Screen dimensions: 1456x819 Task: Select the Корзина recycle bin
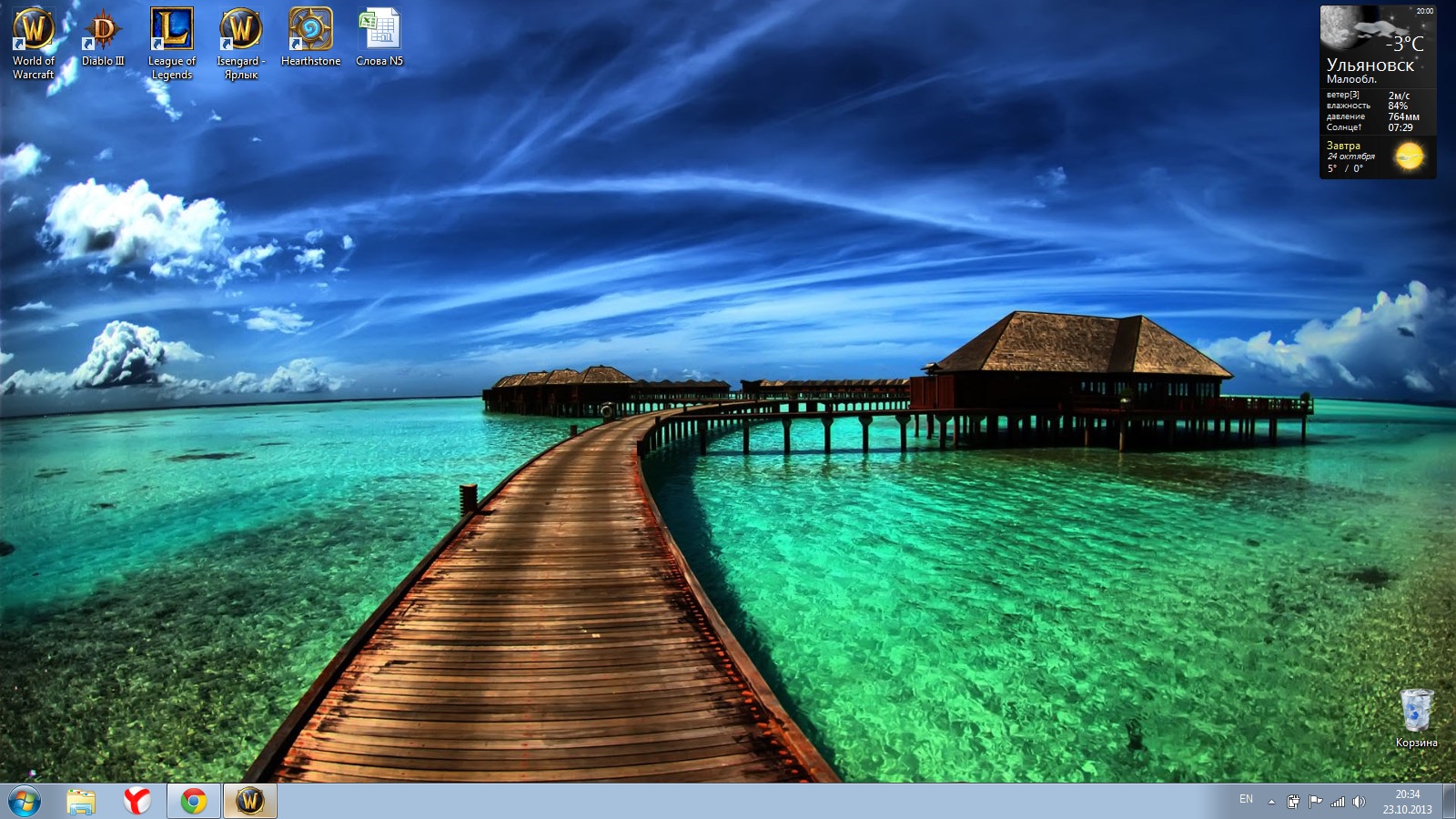pos(1417,718)
